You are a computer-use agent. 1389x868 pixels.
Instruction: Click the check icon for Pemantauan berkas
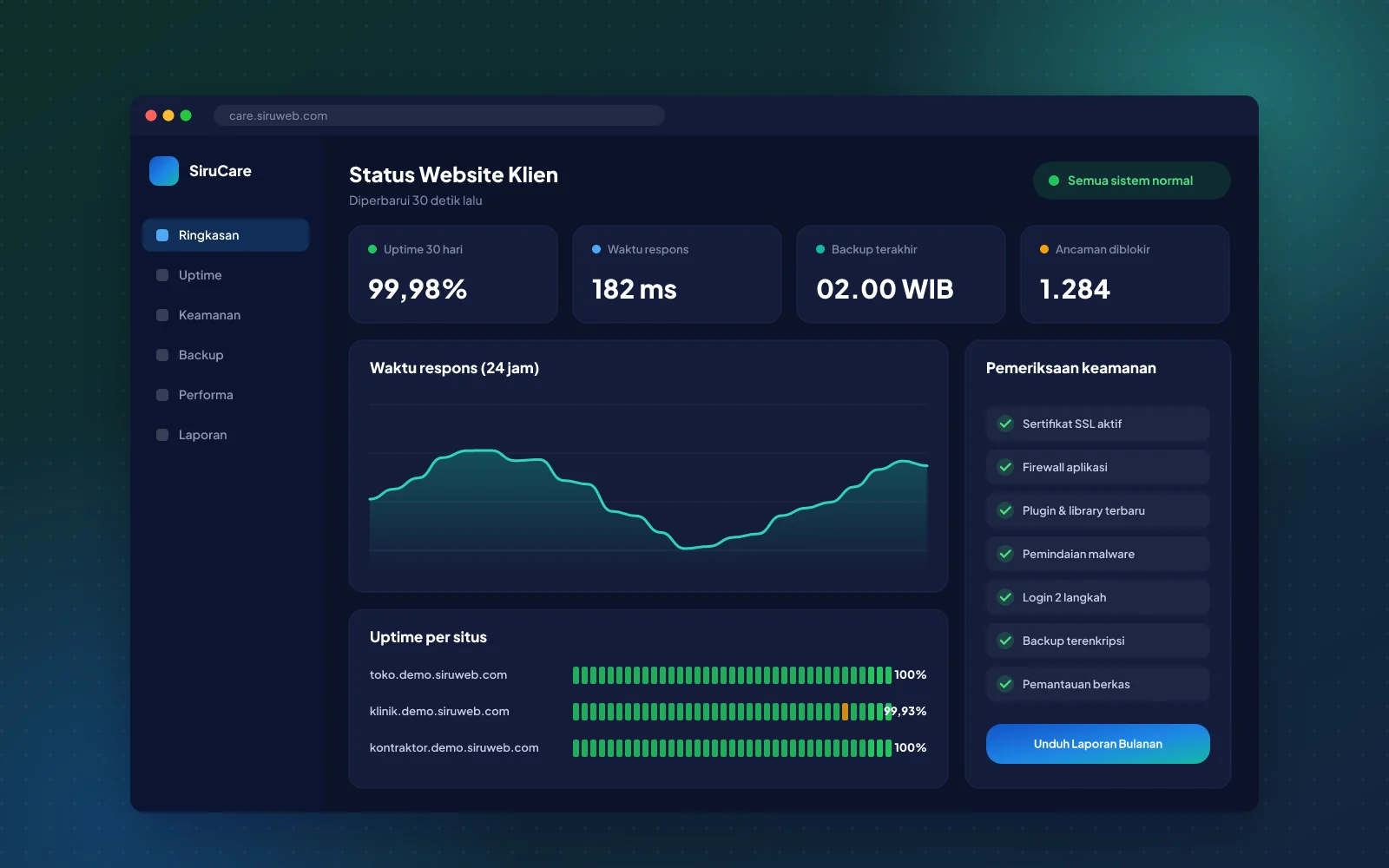point(1005,684)
